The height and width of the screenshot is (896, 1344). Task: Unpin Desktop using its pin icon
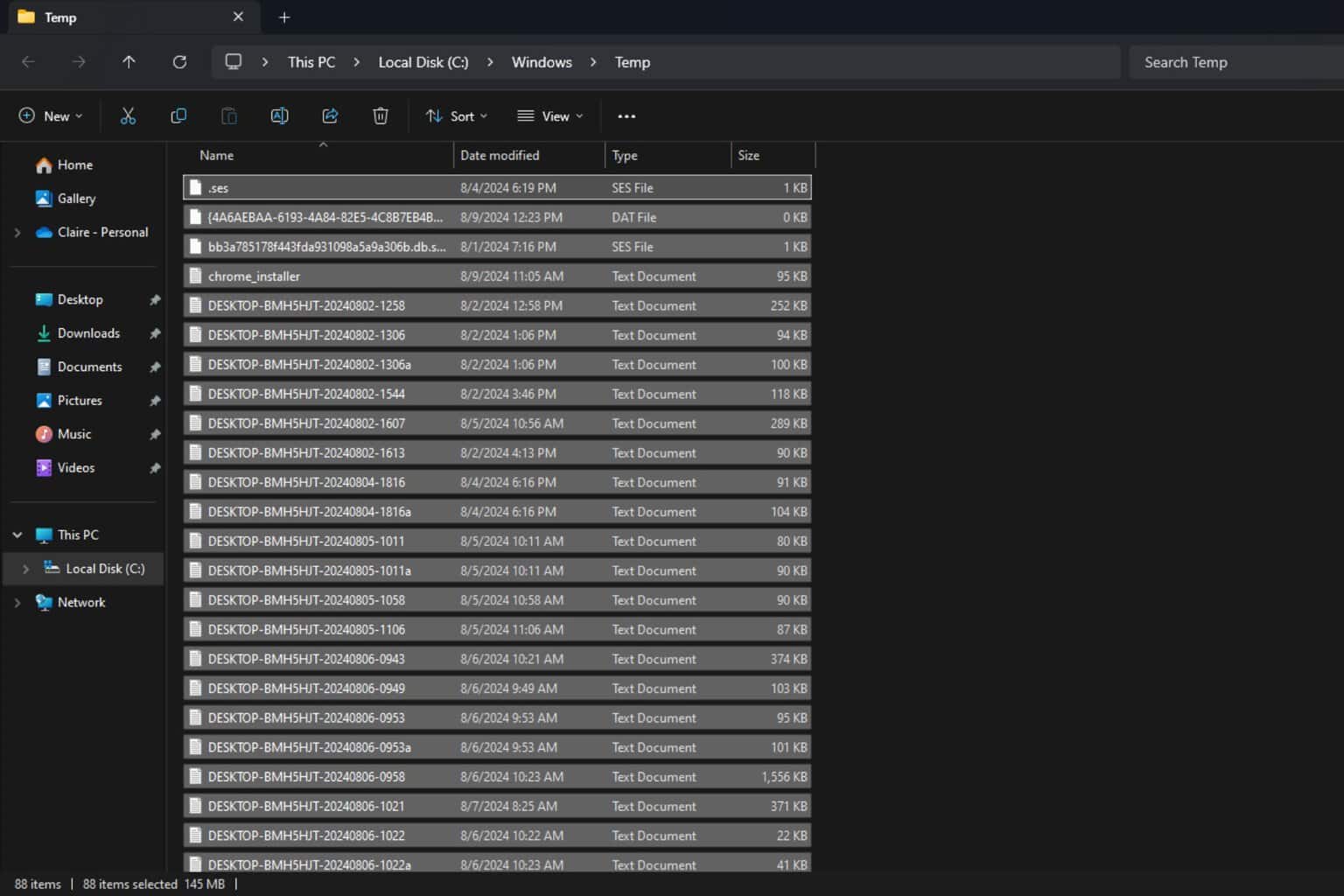[x=155, y=299]
